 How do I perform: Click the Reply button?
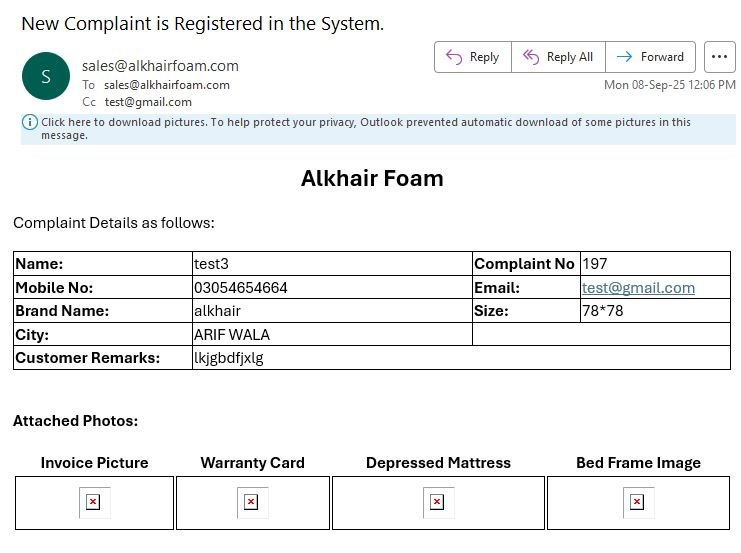[472, 57]
